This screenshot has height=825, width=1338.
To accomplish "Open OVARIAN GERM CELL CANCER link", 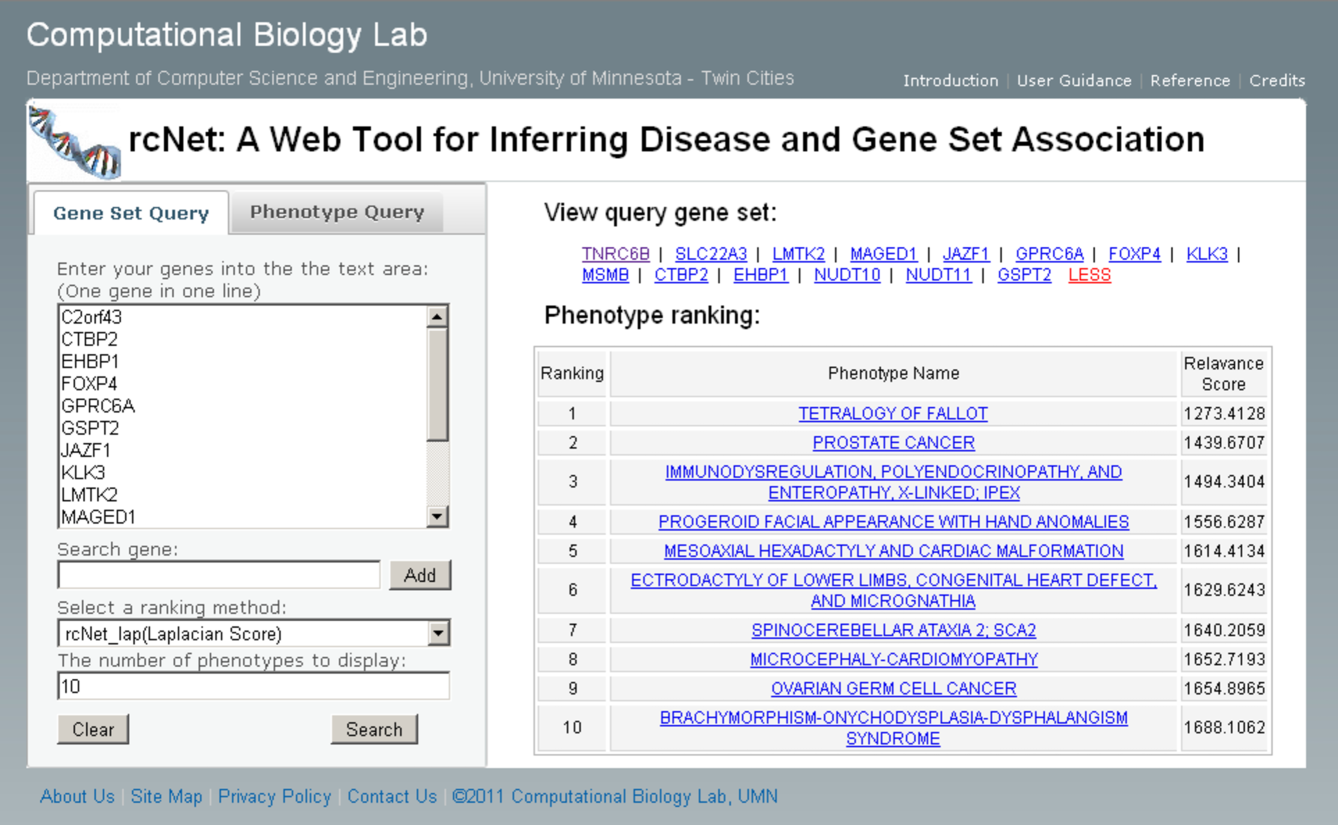I will tap(893, 688).
